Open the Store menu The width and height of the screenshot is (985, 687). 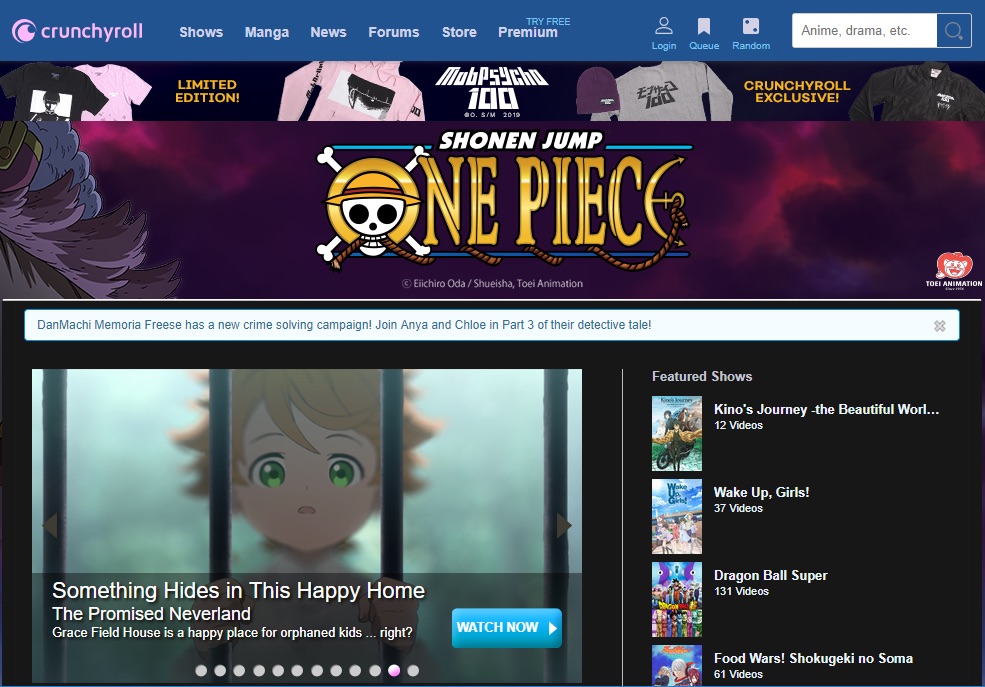[x=459, y=32]
